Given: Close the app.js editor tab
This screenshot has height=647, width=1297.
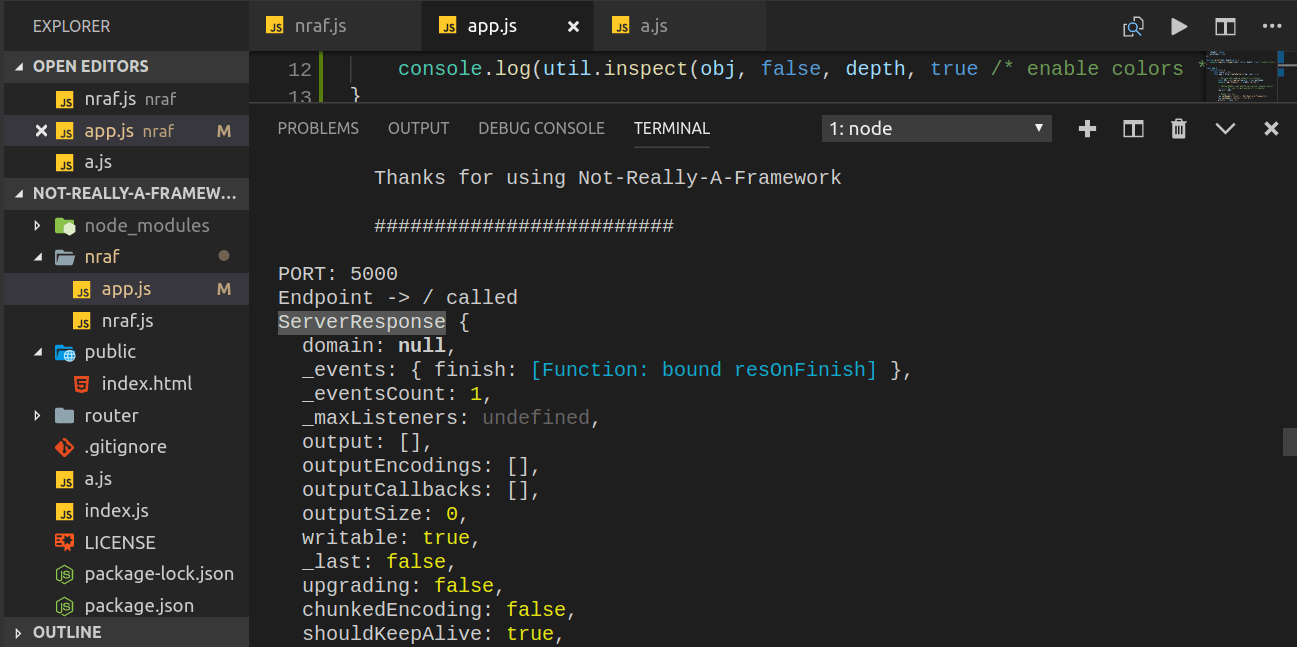Looking at the screenshot, I should pos(571,26).
